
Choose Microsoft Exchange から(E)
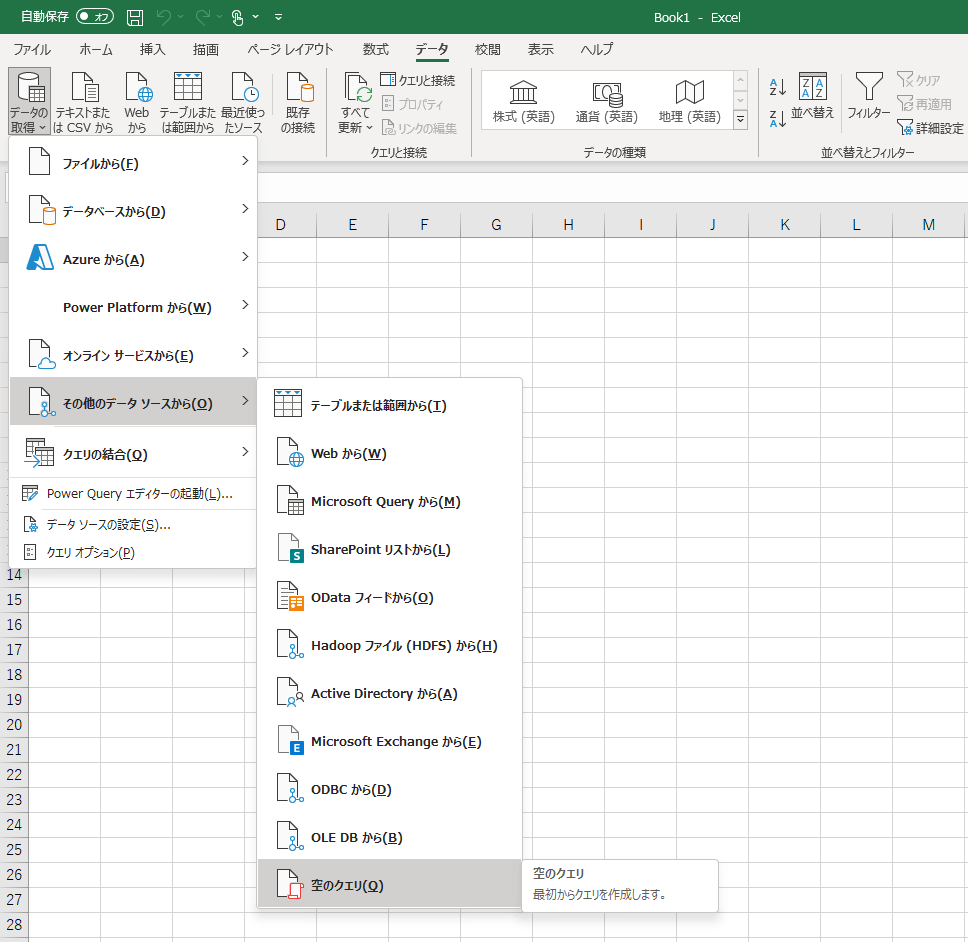390,741
